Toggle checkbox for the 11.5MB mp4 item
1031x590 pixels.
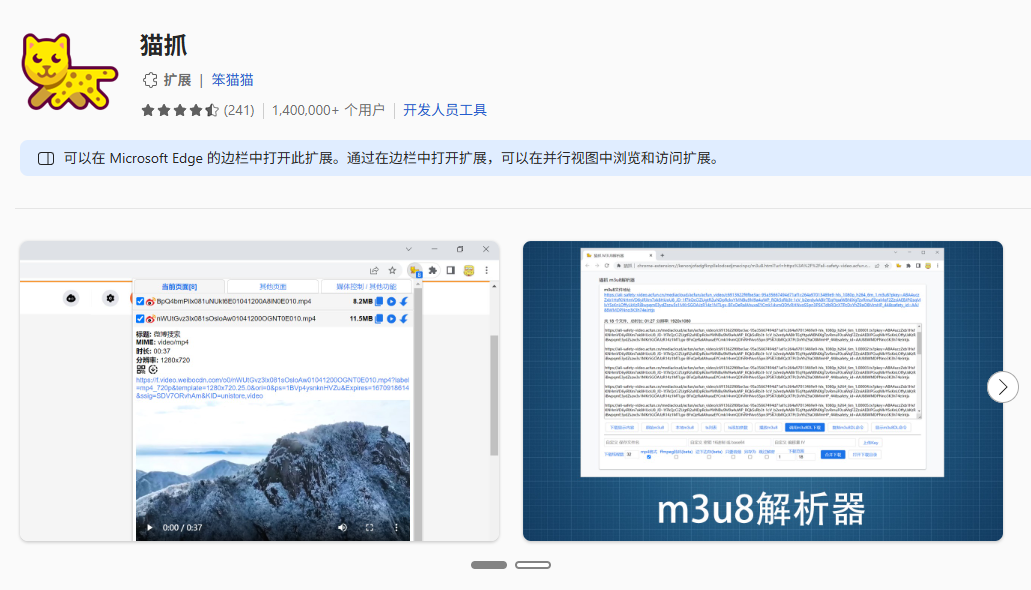coord(140,318)
